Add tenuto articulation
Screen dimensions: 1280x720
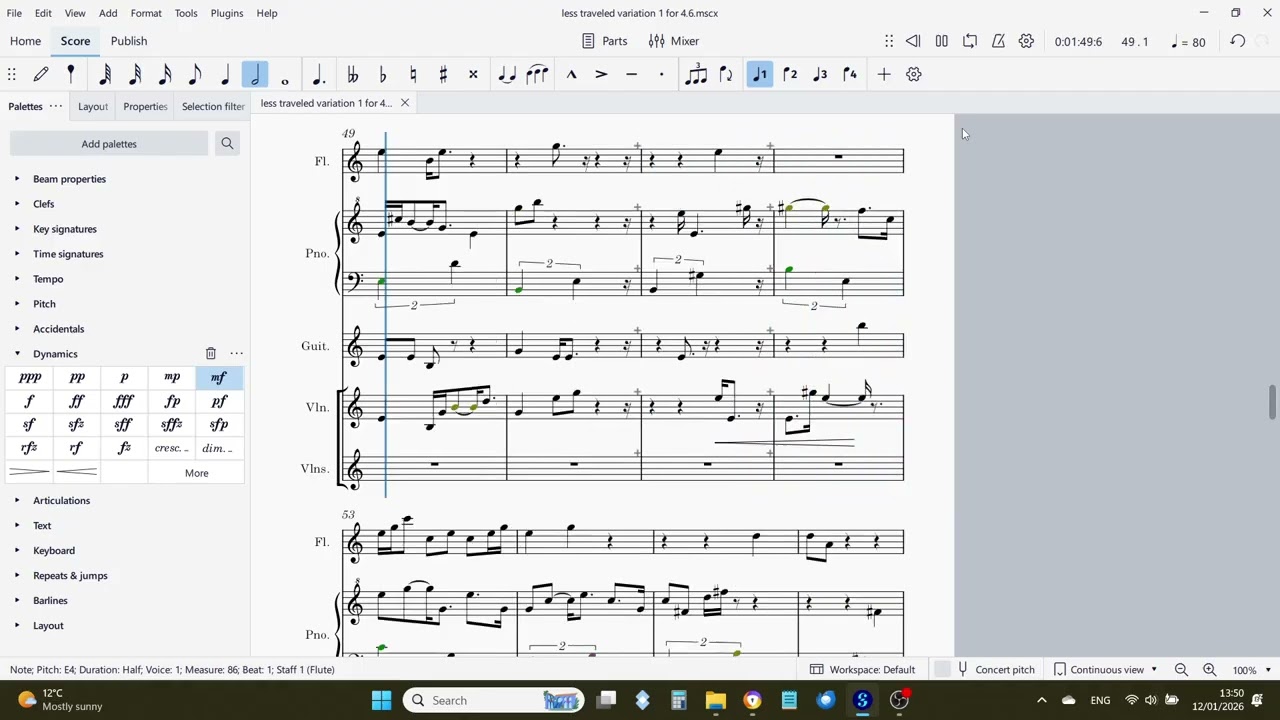point(631,74)
